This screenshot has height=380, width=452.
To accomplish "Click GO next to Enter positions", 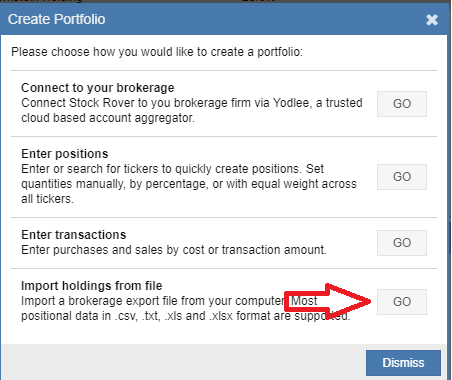I will coord(402,177).
